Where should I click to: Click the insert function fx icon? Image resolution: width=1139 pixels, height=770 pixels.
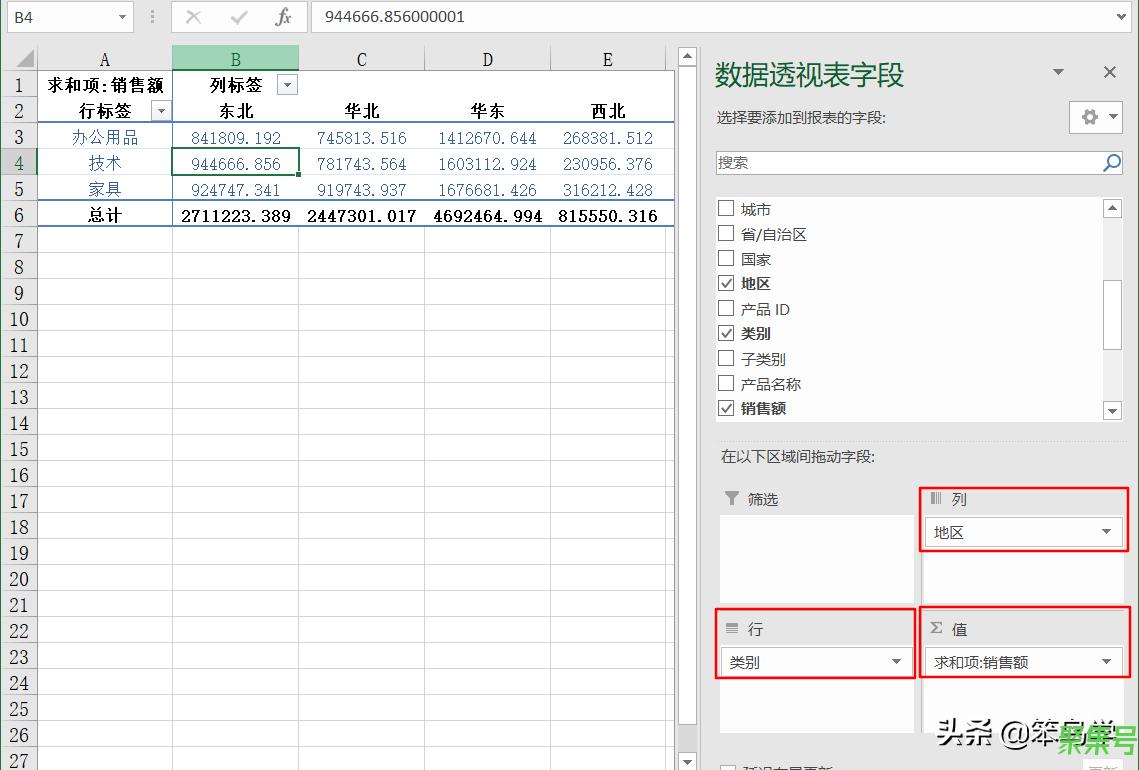(283, 17)
